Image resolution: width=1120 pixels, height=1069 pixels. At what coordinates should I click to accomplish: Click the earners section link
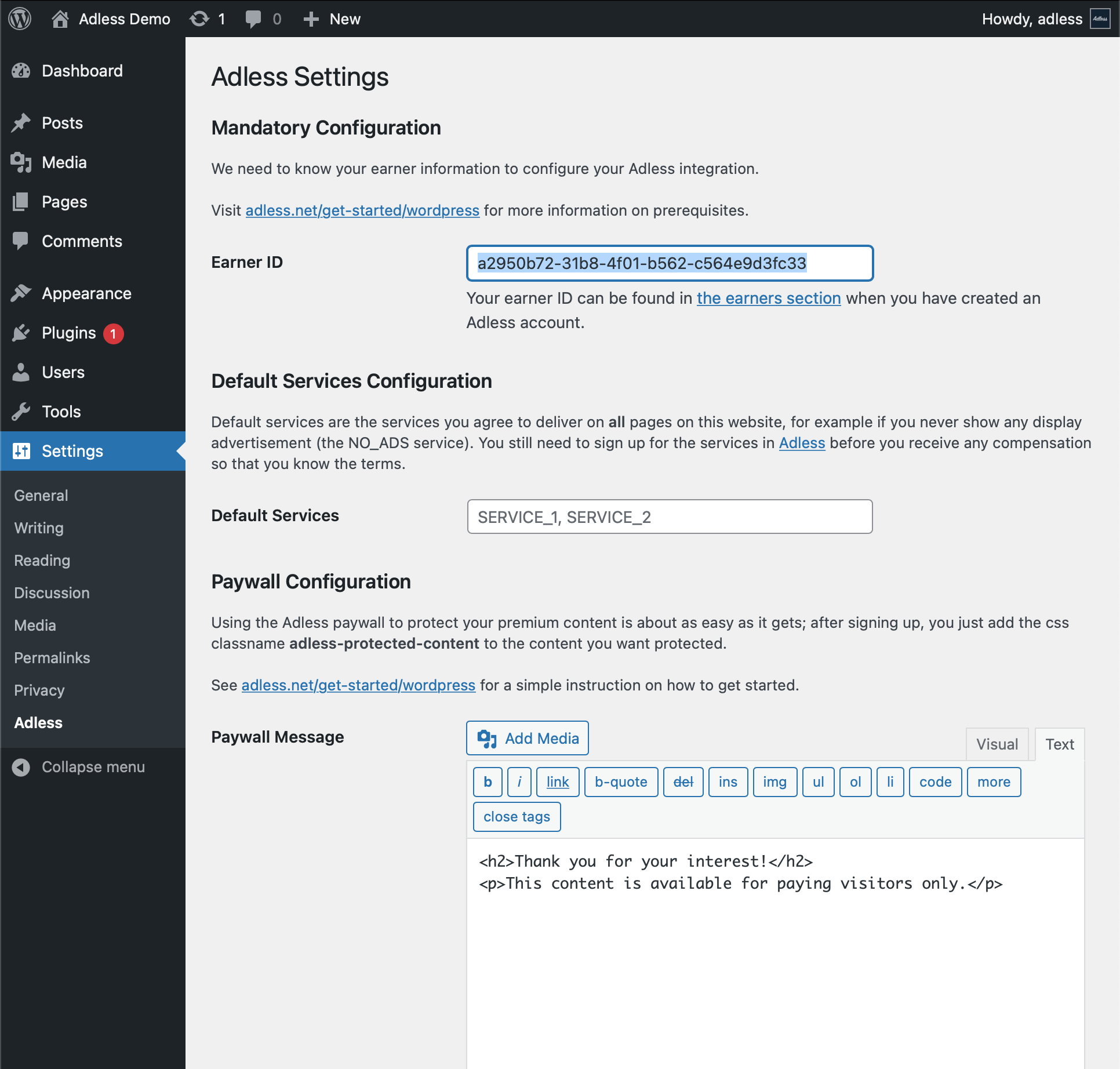tap(768, 298)
